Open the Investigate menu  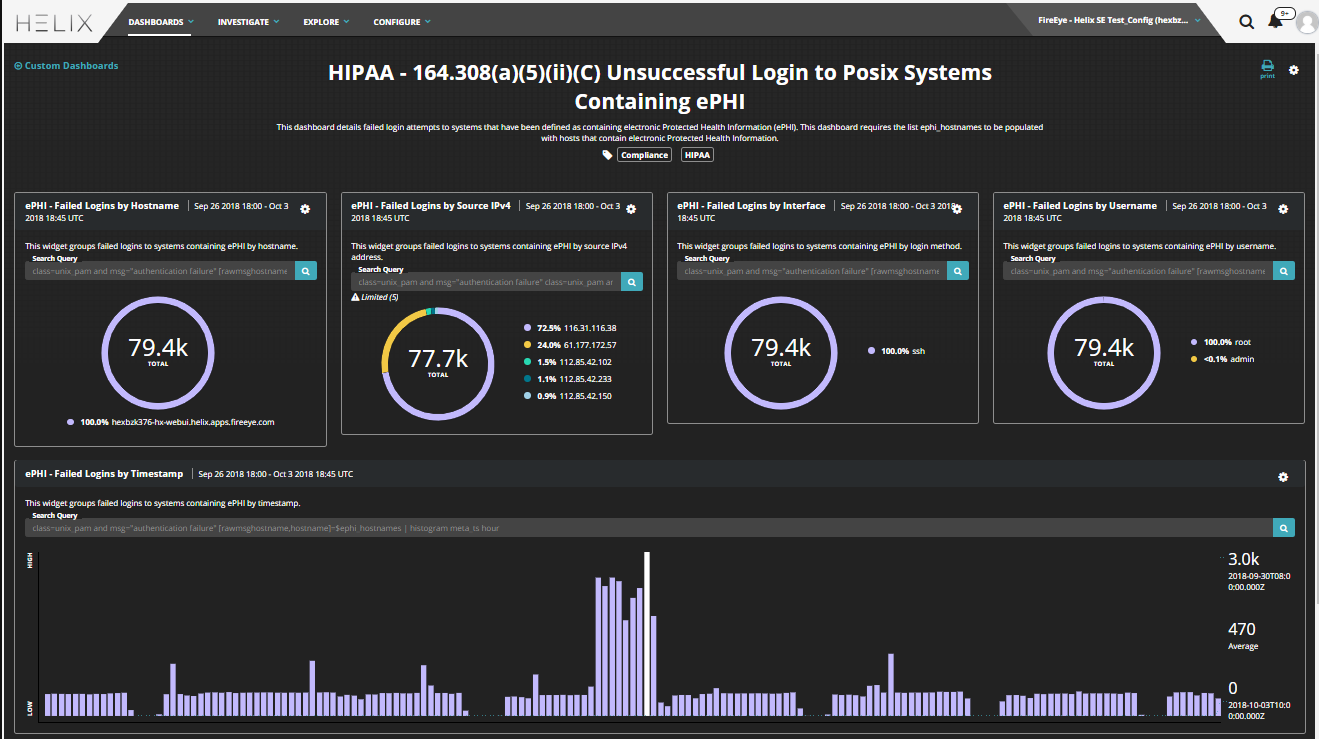[249, 21]
